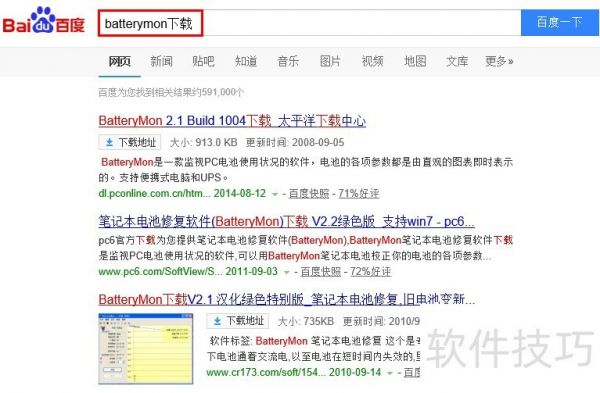The image size is (600, 393).
Task: Open the 地图 tab
Action: coord(415,61)
